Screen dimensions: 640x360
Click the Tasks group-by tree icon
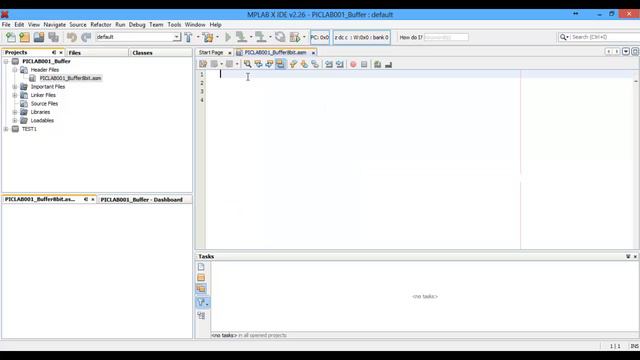201,316
